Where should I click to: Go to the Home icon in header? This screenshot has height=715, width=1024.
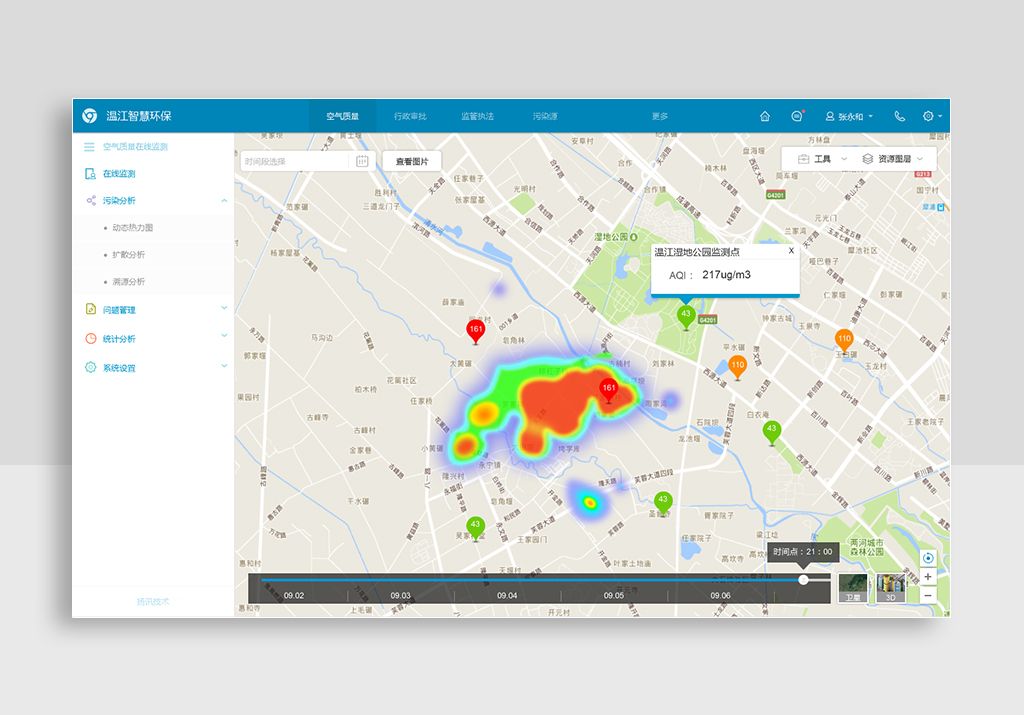(765, 116)
